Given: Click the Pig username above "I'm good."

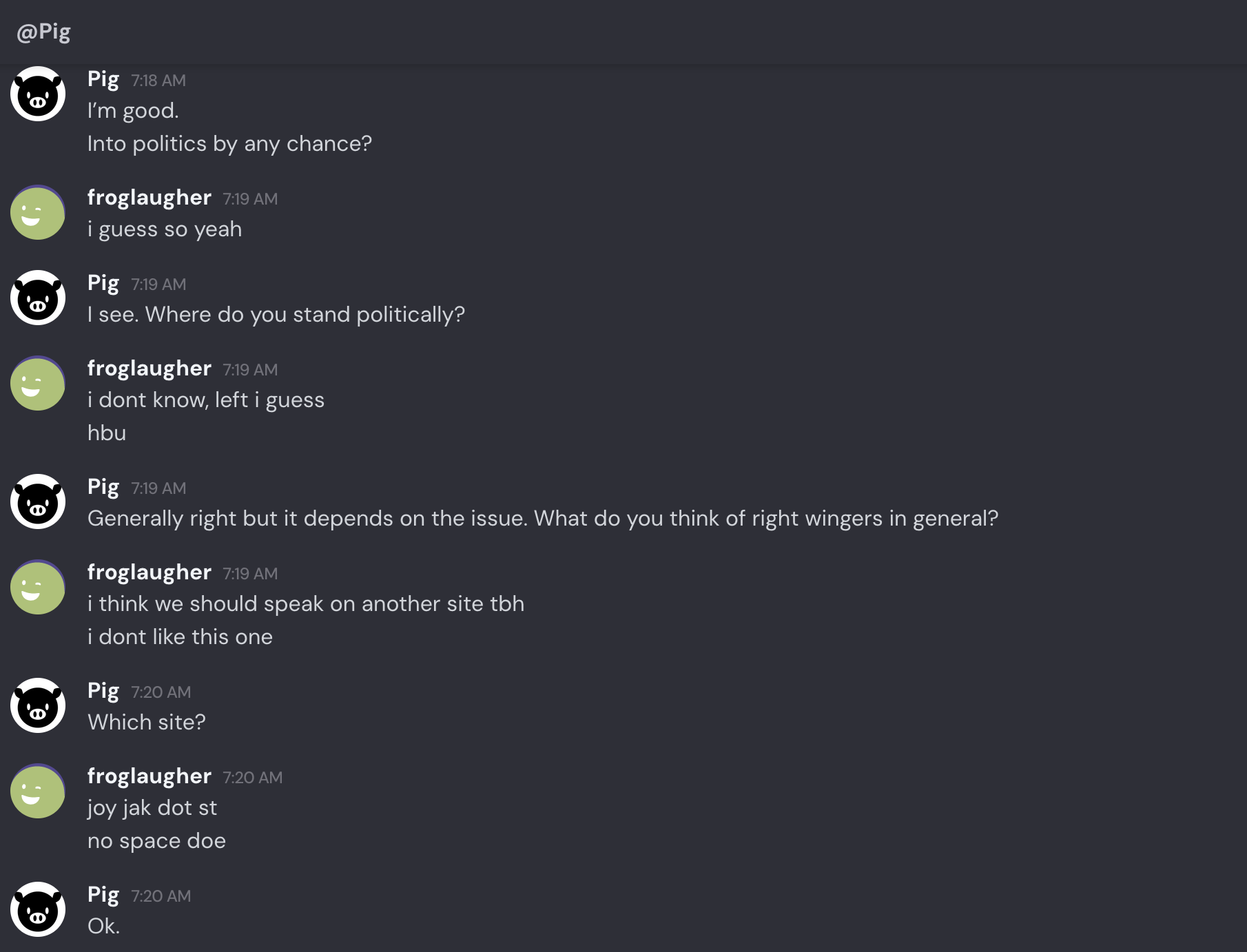Looking at the screenshot, I should tap(103, 79).
